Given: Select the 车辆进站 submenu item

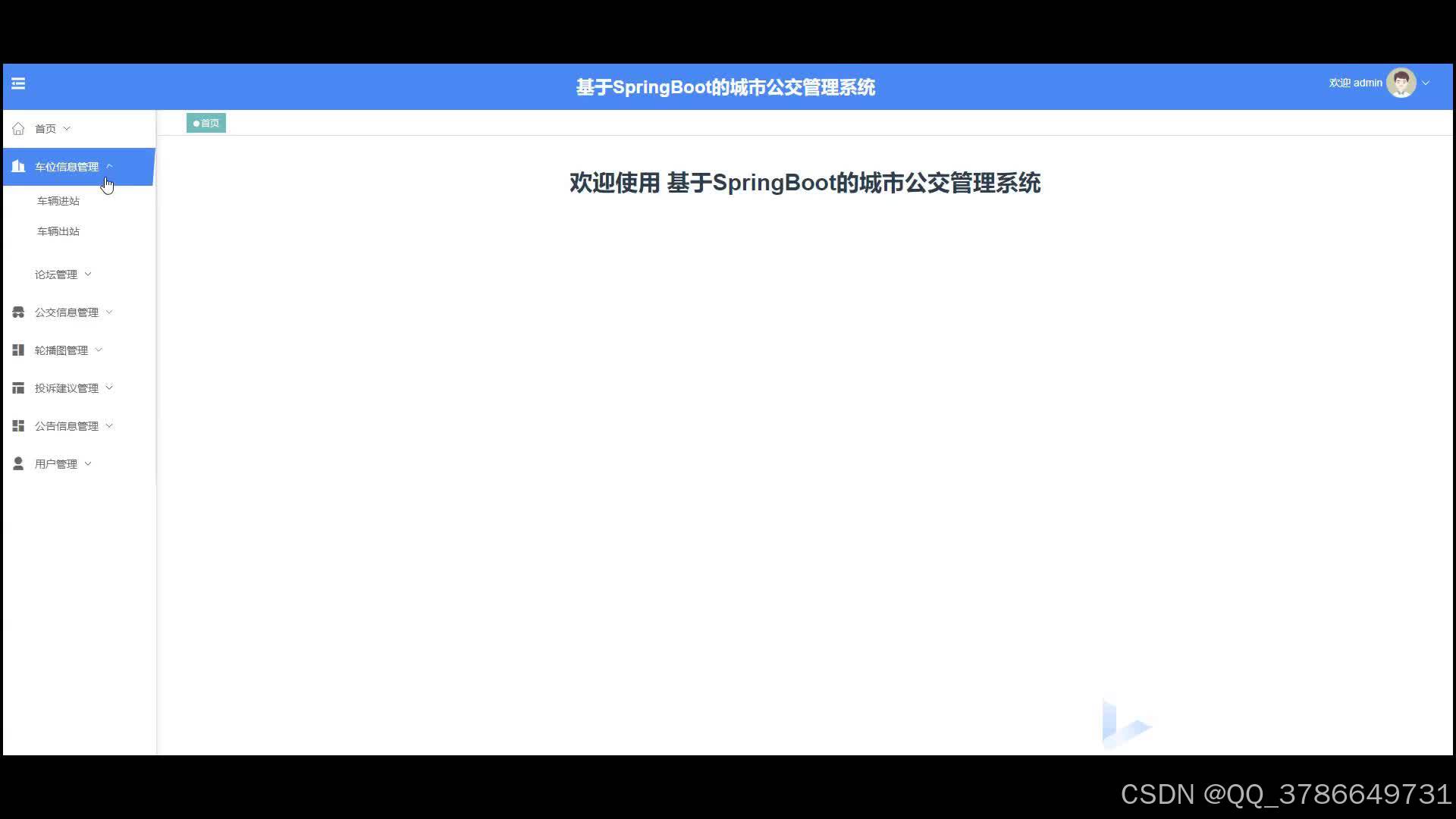Looking at the screenshot, I should click(58, 201).
